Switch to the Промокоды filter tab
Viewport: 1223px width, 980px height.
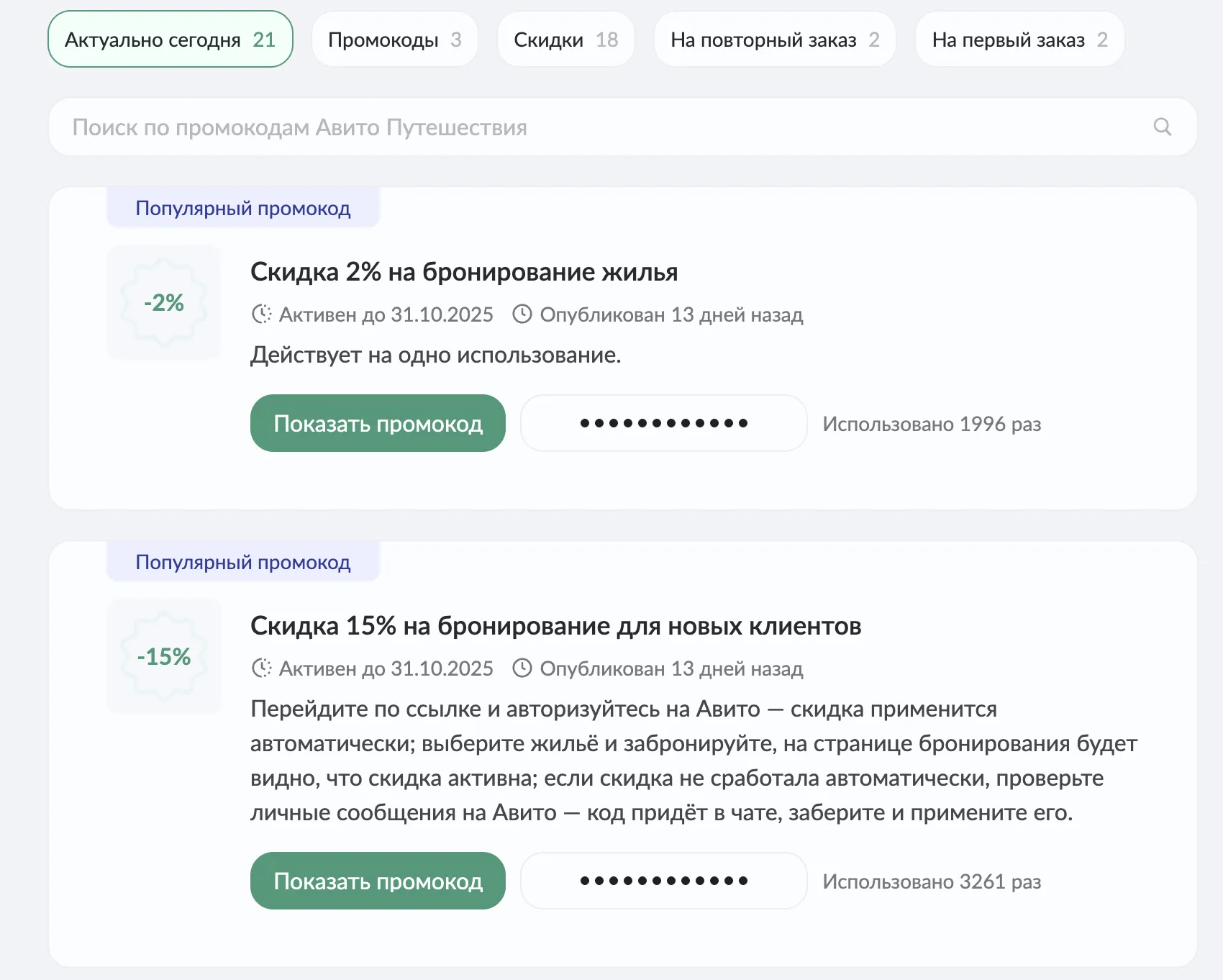point(394,40)
